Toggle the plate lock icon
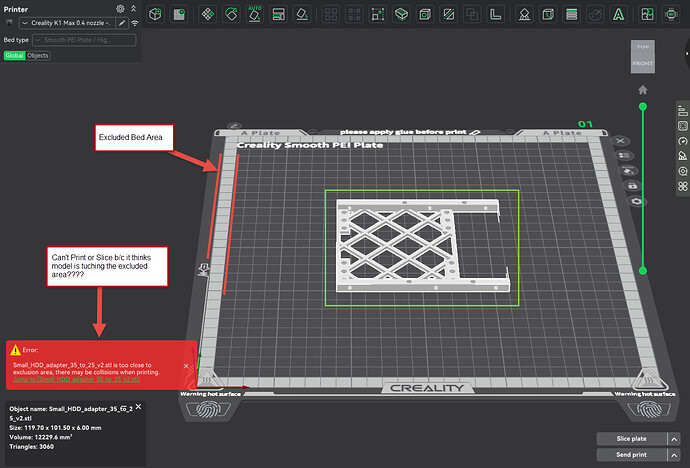This screenshot has height=468, width=690. click(632, 186)
